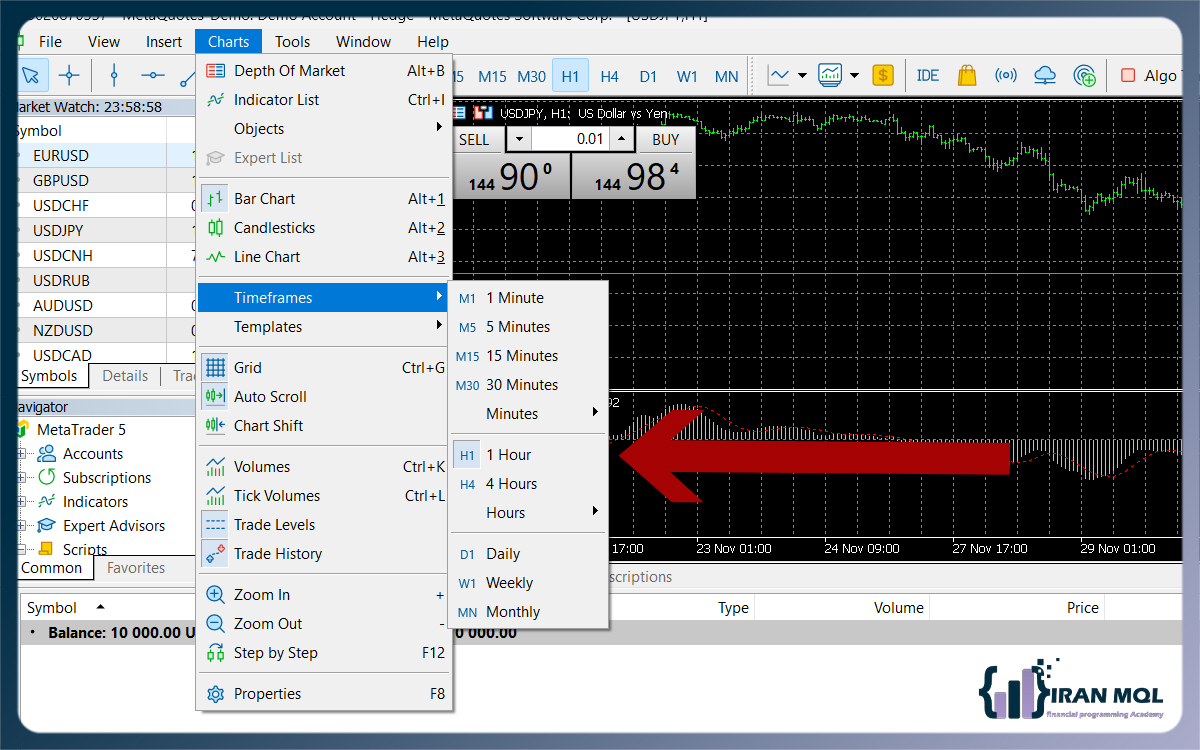
Task: Expand the Indicators node in Navigator
Action: click(22, 502)
